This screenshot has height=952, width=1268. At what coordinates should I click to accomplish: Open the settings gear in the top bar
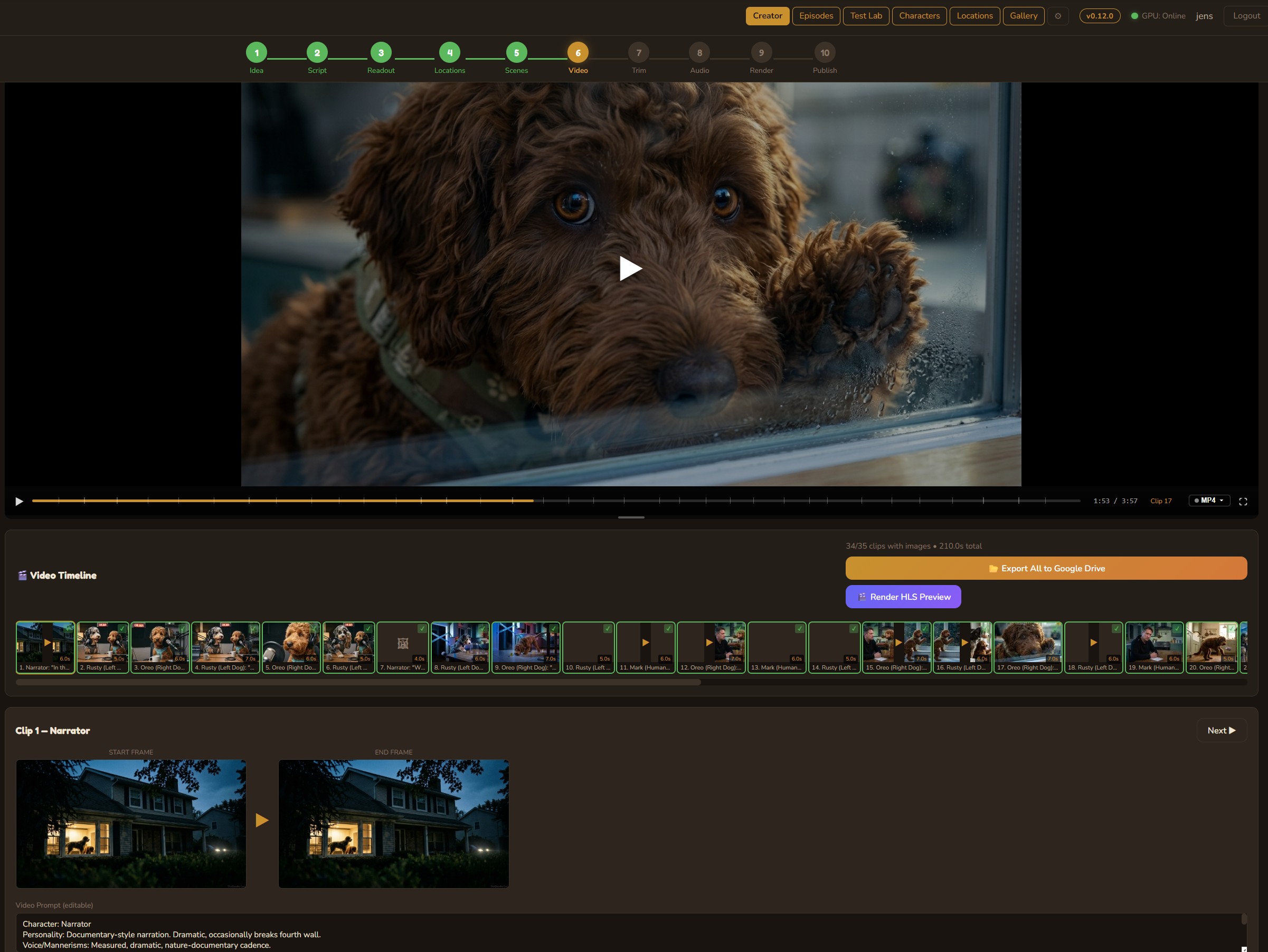(1057, 16)
